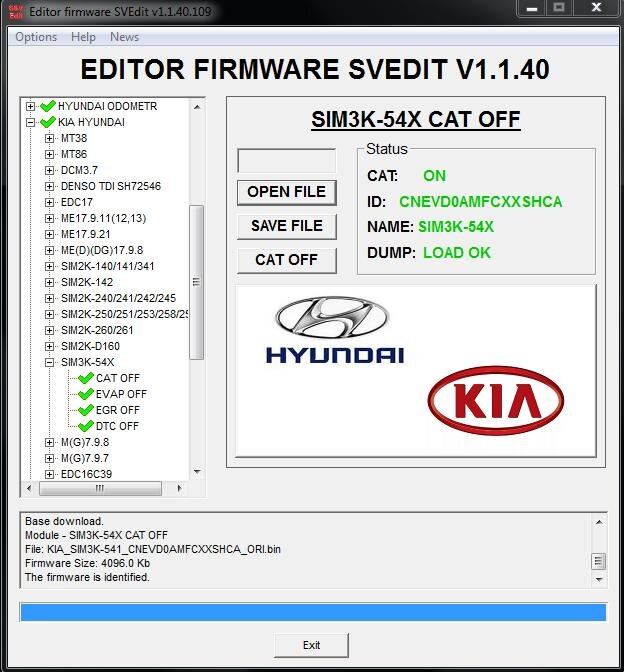This screenshot has width=624, height=672.
Task: Click log panel scroll down arrow
Action: point(599,579)
